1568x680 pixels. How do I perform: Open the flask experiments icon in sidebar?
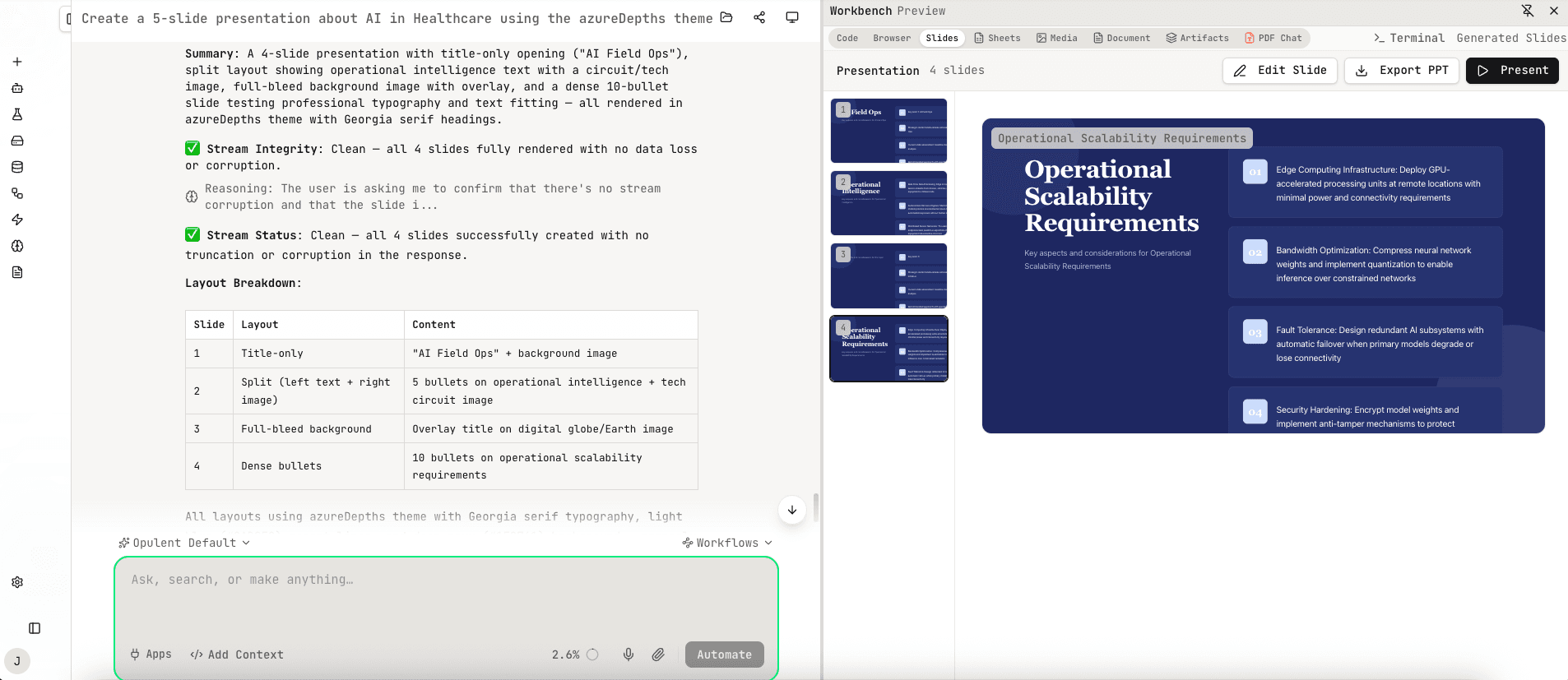[x=17, y=114]
